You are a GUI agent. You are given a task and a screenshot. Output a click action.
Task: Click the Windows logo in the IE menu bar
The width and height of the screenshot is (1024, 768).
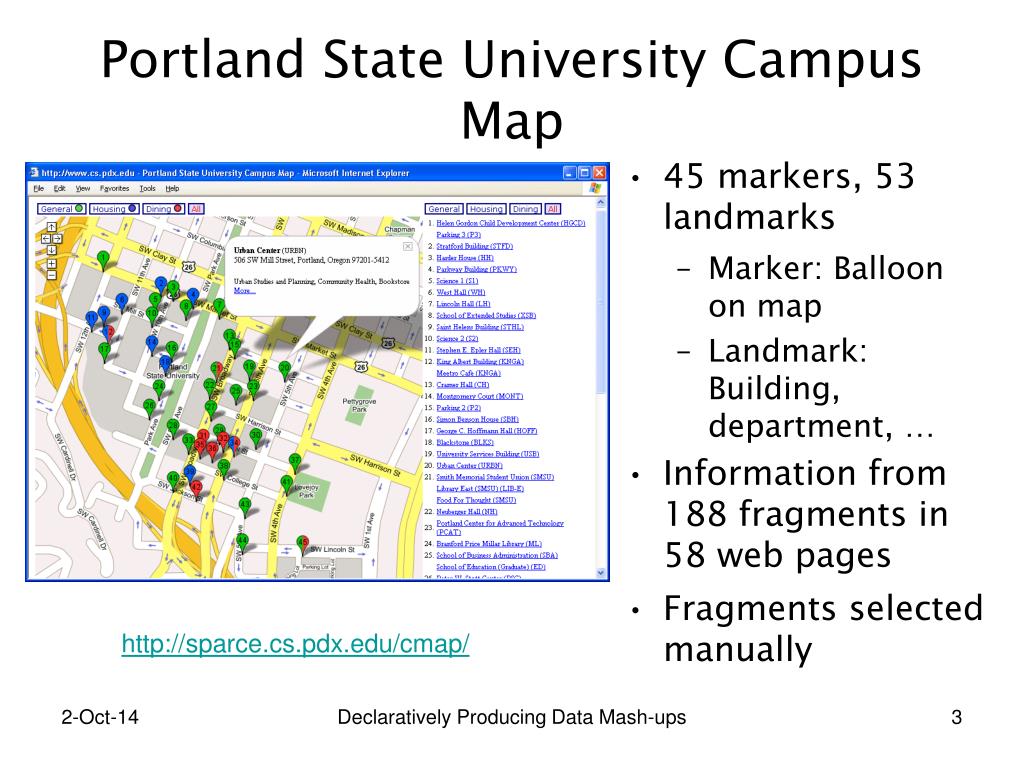coord(594,188)
